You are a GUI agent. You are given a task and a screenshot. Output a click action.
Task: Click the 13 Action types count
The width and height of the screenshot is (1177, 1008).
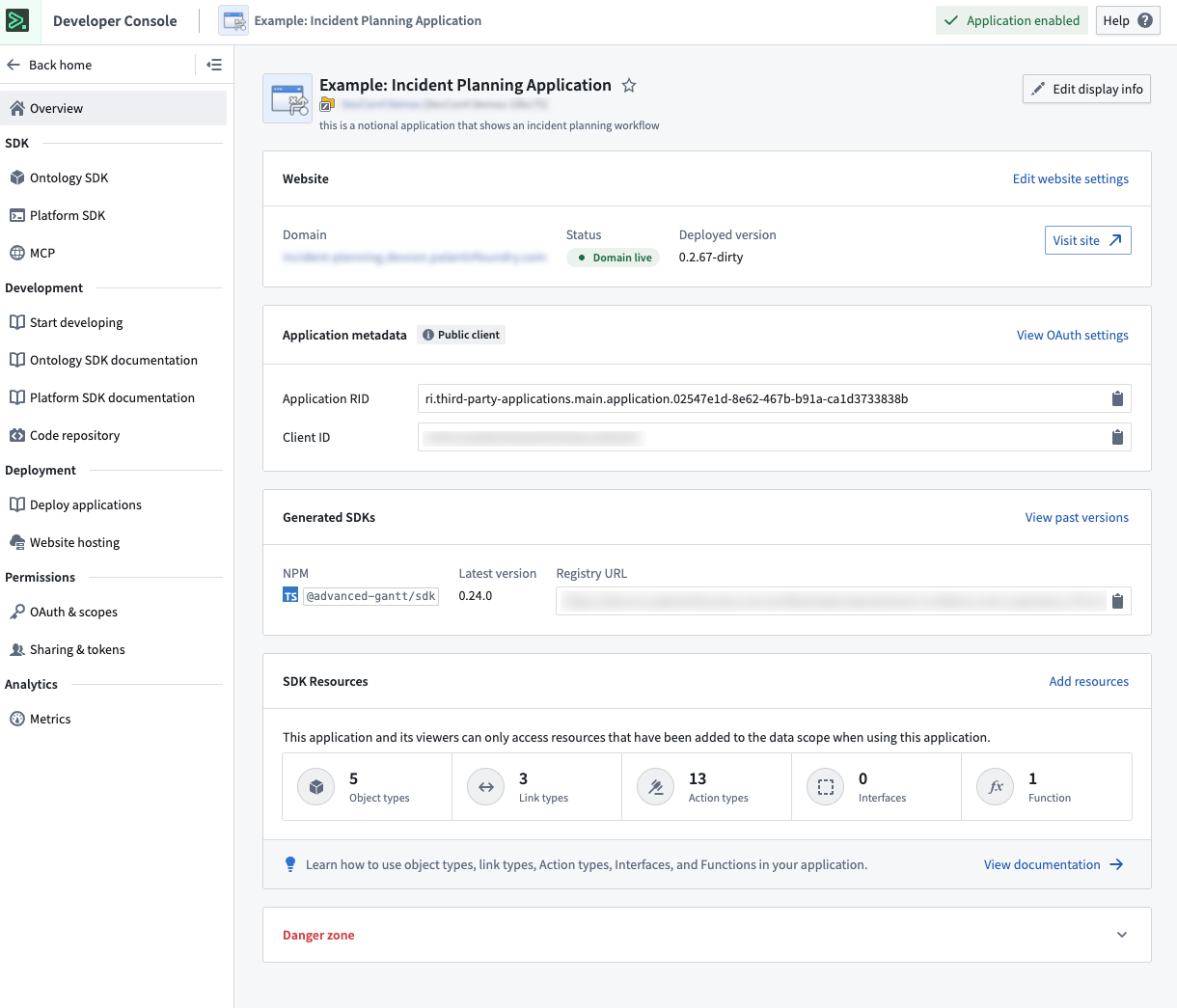coord(698,778)
